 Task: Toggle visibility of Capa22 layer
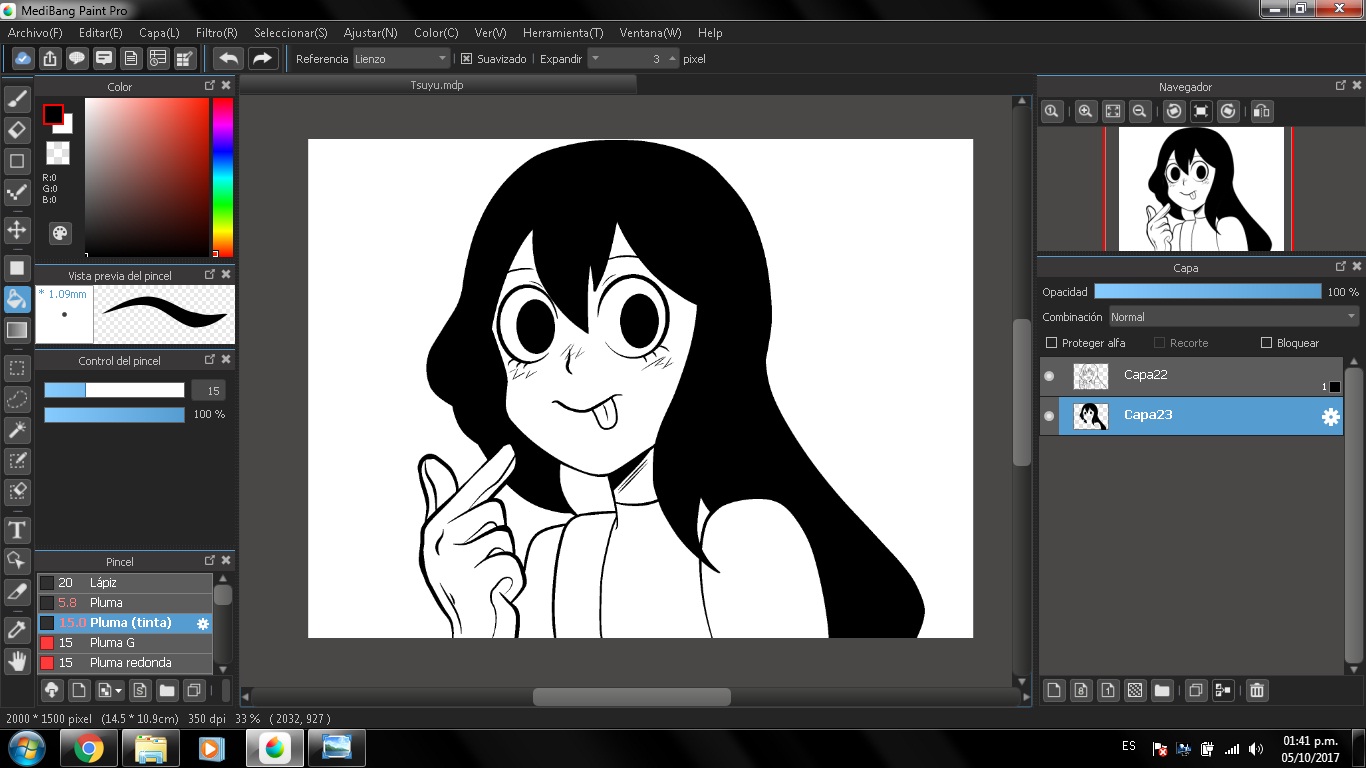[1049, 376]
